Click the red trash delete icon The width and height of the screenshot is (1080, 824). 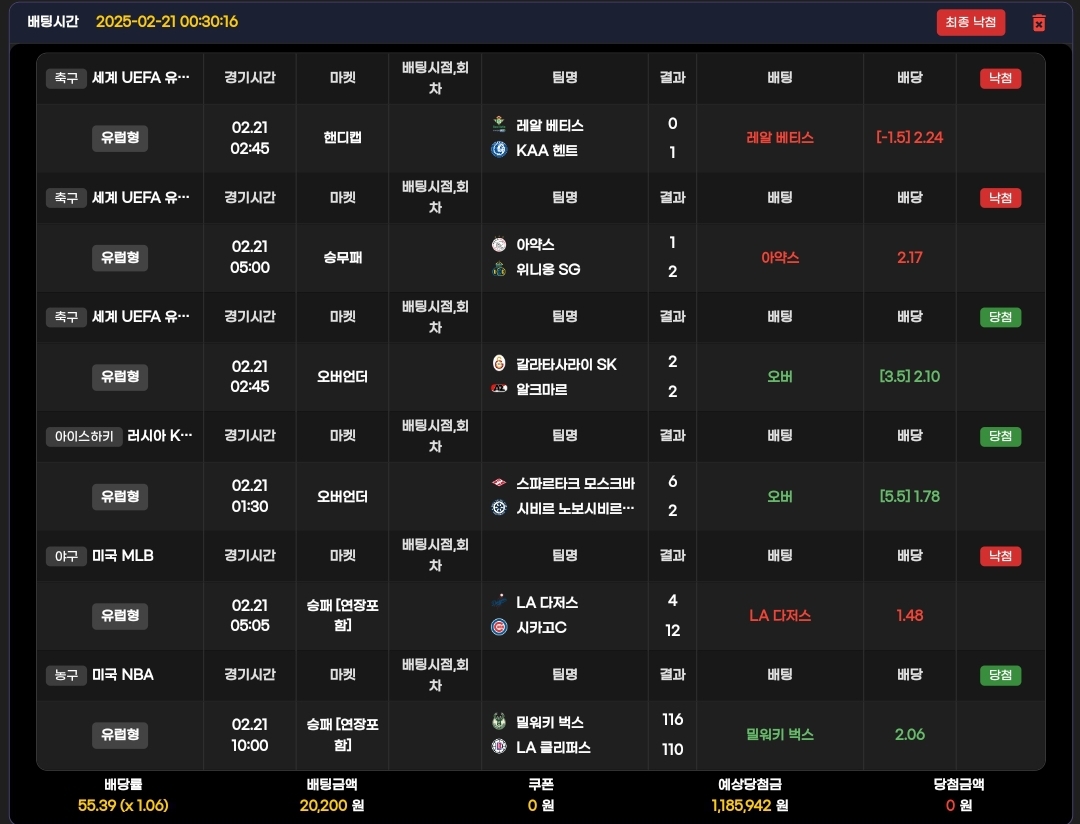(1038, 23)
